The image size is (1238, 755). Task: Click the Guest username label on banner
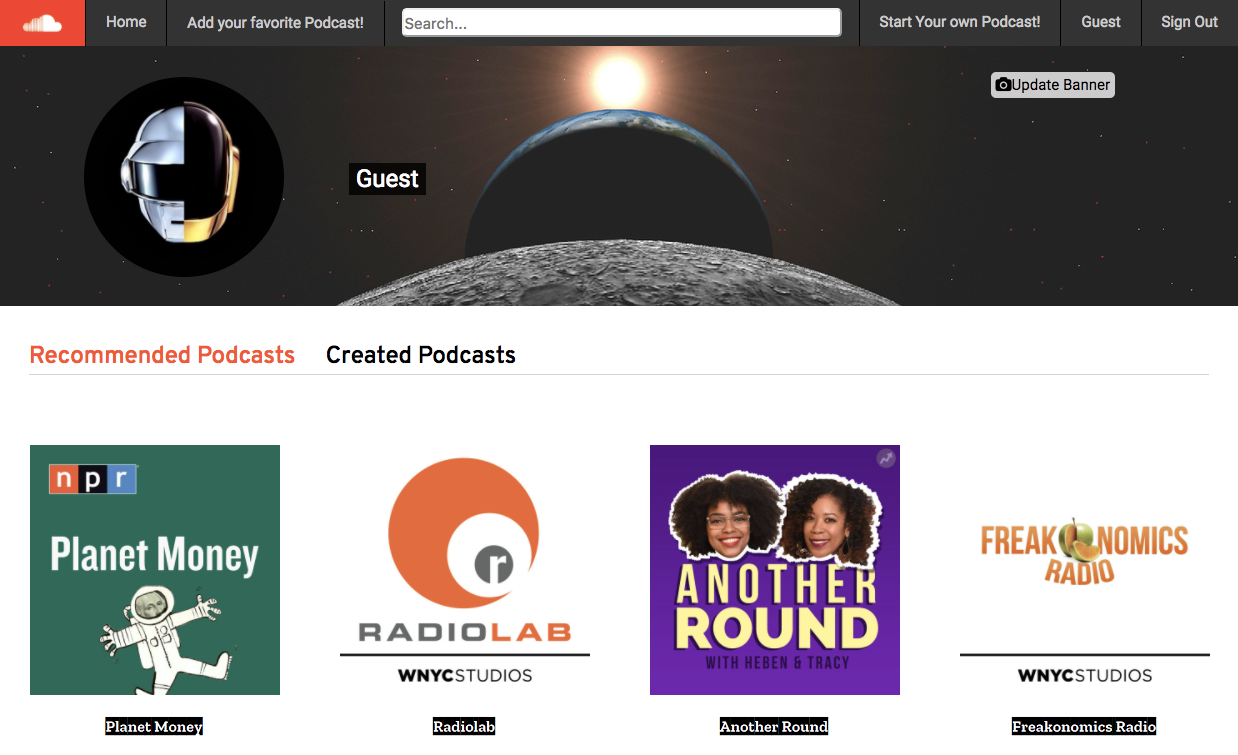click(387, 179)
